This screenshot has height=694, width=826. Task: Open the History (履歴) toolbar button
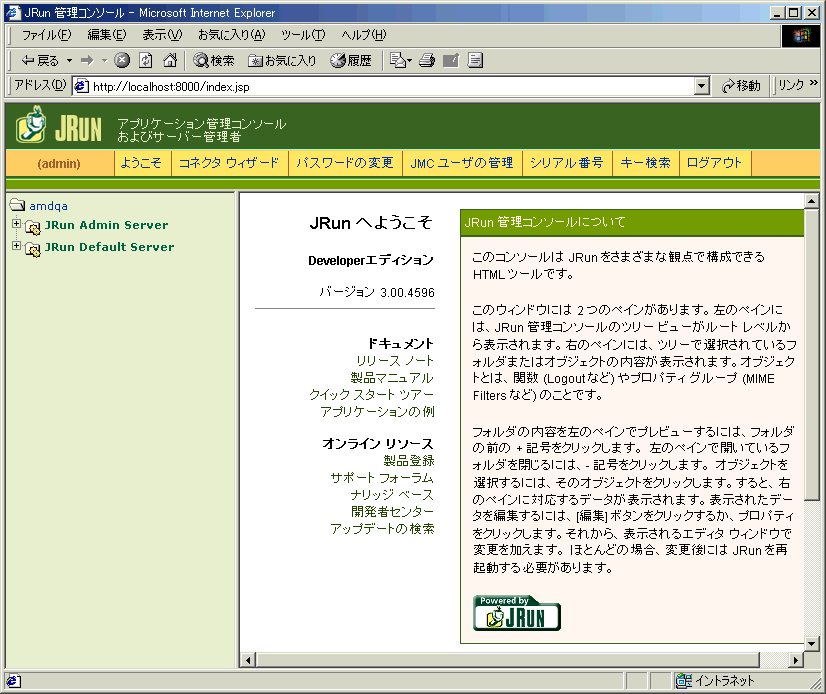pos(351,61)
